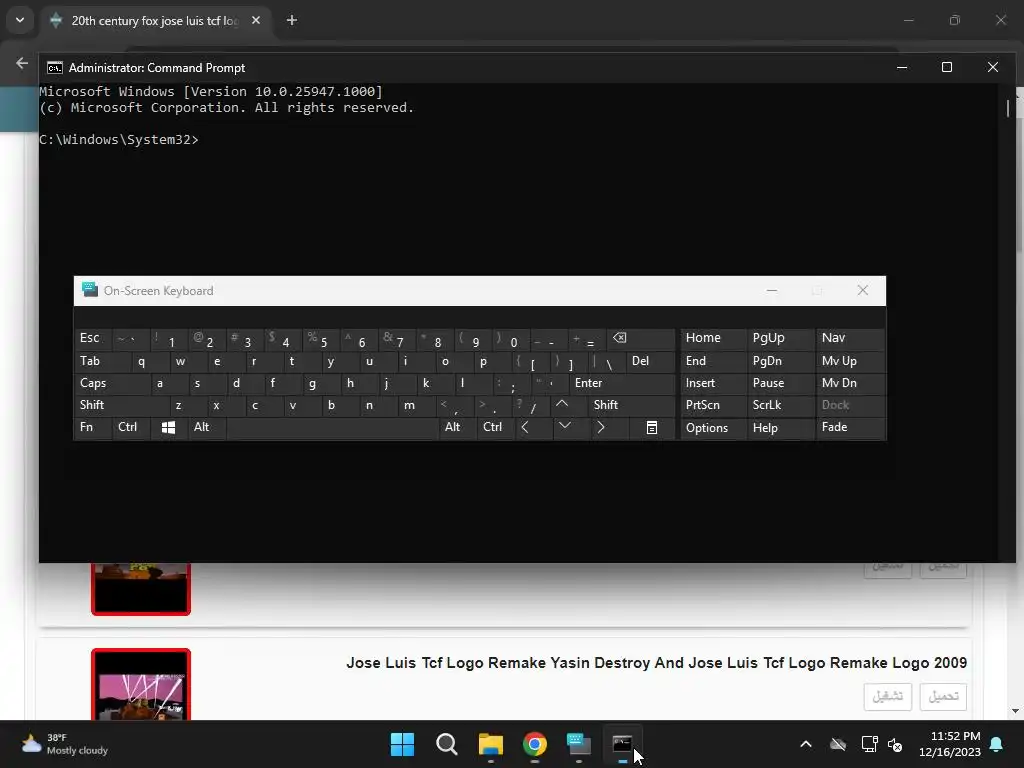Open Jose Luis Tcf Logo Remake 2009 link
Screen dimensions: 1024x768
656,663
